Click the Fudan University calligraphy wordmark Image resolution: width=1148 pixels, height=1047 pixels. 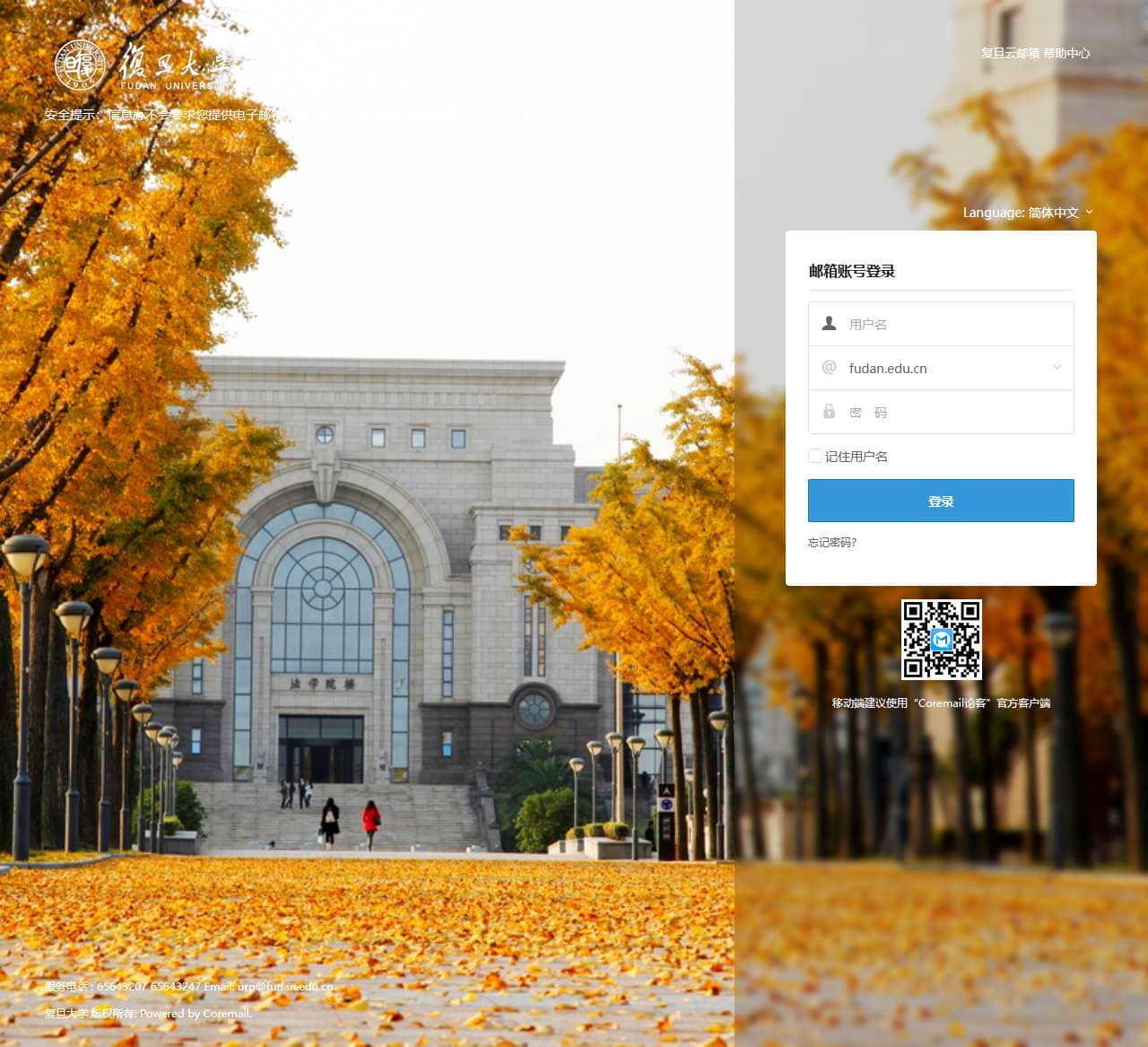pyautogui.click(x=177, y=65)
